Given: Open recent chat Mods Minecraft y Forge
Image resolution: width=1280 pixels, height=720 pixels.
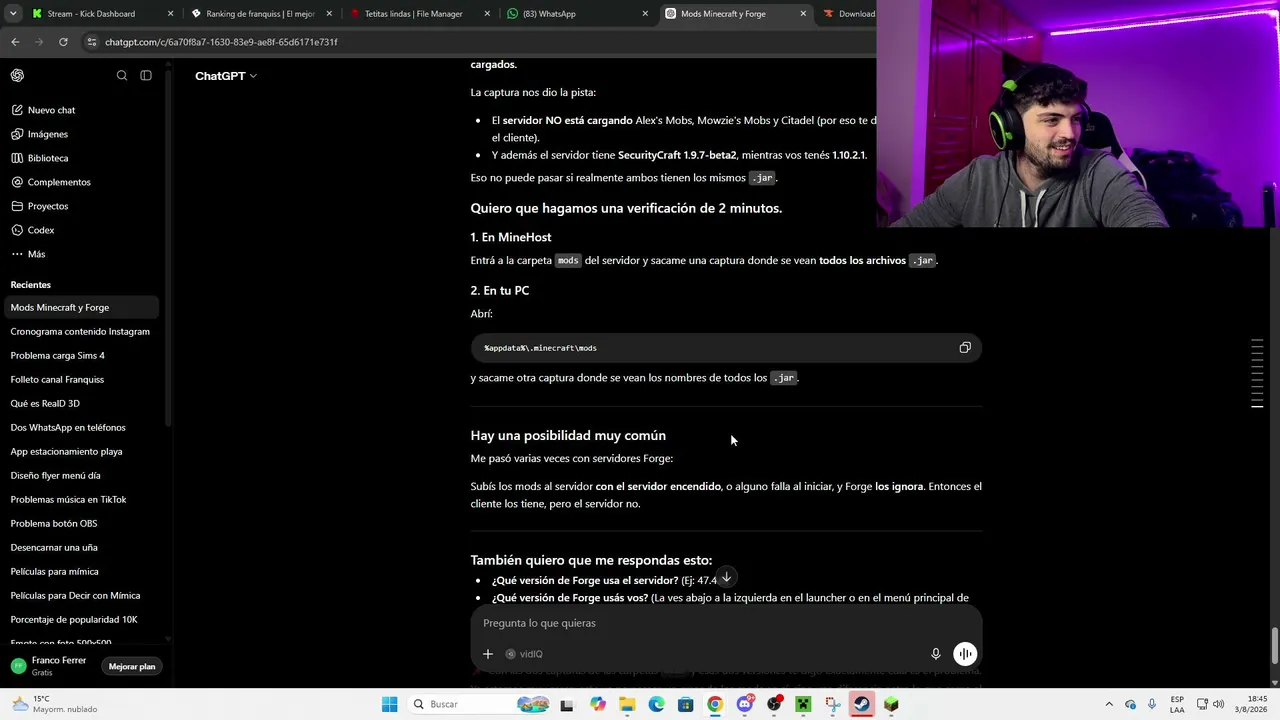Looking at the screenshot, I should (x=82, y=307).
